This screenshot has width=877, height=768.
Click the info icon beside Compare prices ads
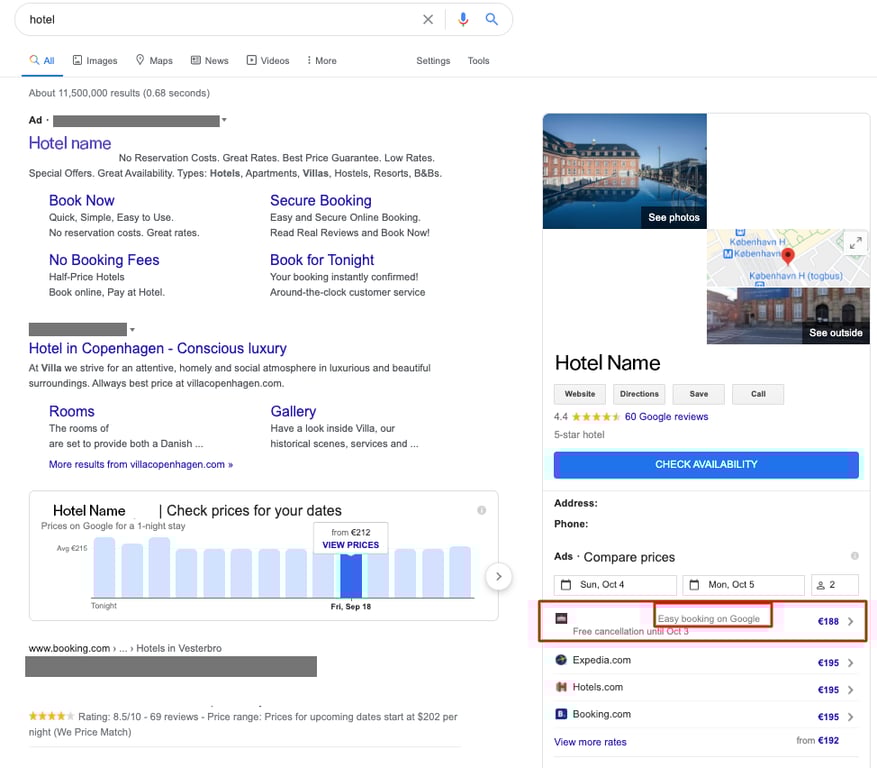coord(854,556)
